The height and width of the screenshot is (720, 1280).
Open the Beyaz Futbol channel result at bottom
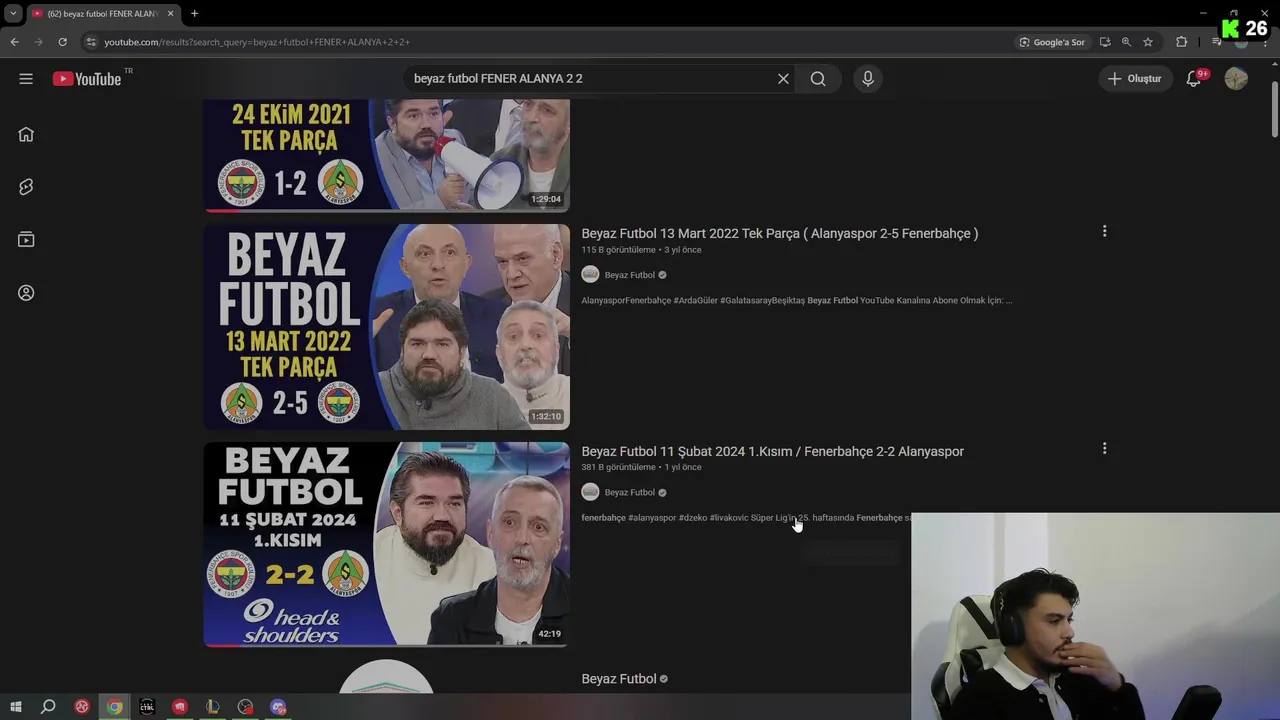[619, 679]
